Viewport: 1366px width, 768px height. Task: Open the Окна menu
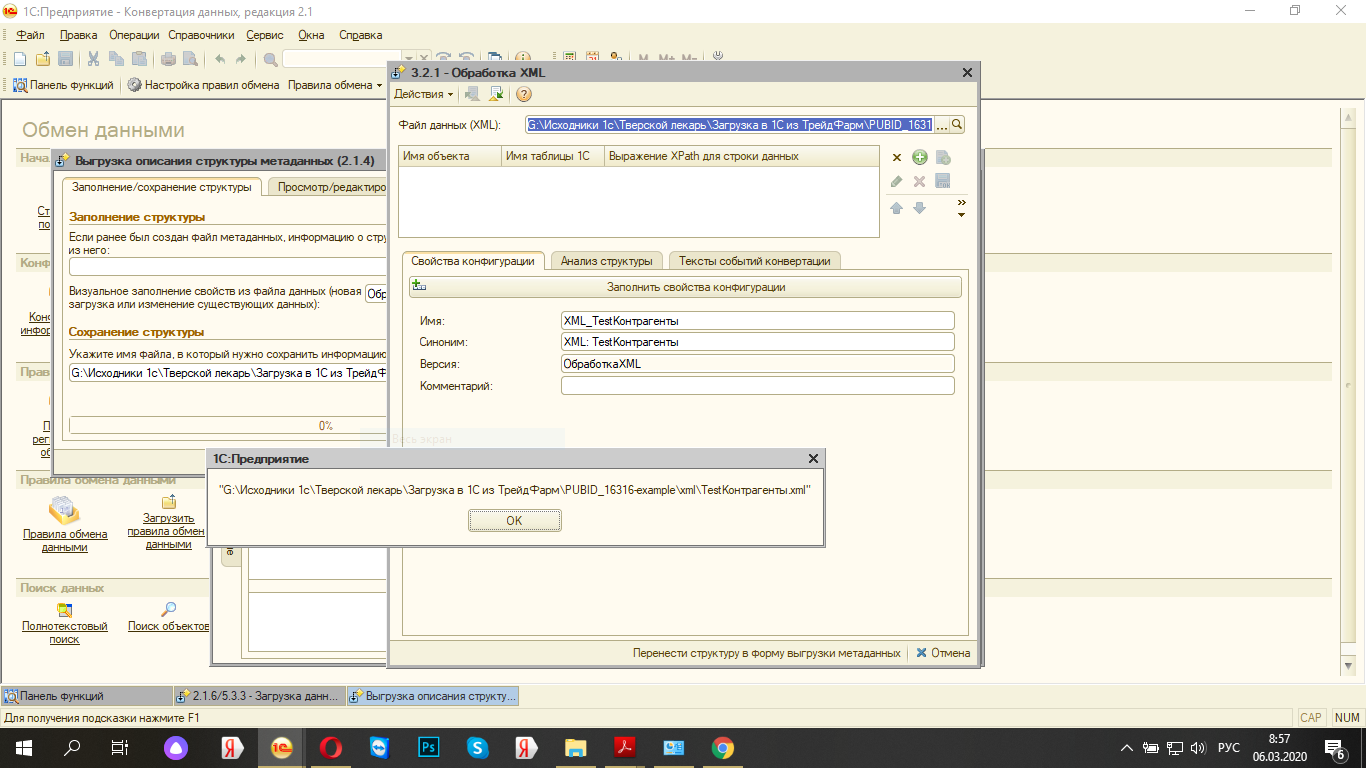click(x=311, y=35)
